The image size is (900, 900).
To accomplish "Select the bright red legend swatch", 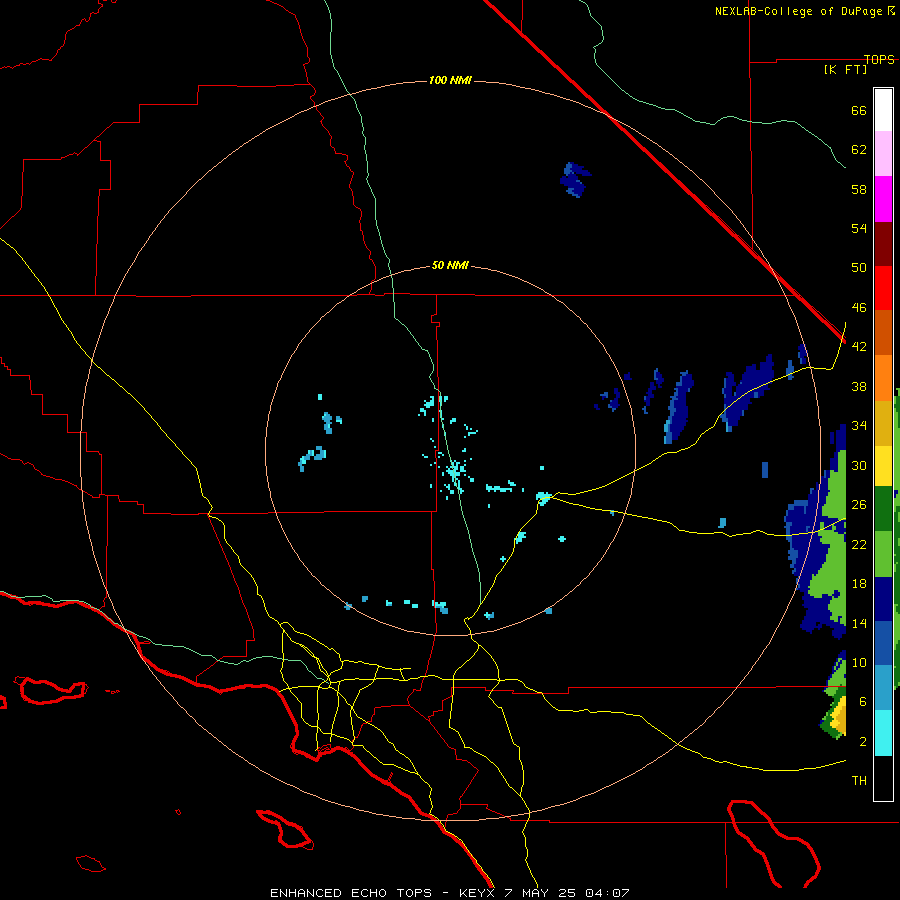I will tap(883, 288).
